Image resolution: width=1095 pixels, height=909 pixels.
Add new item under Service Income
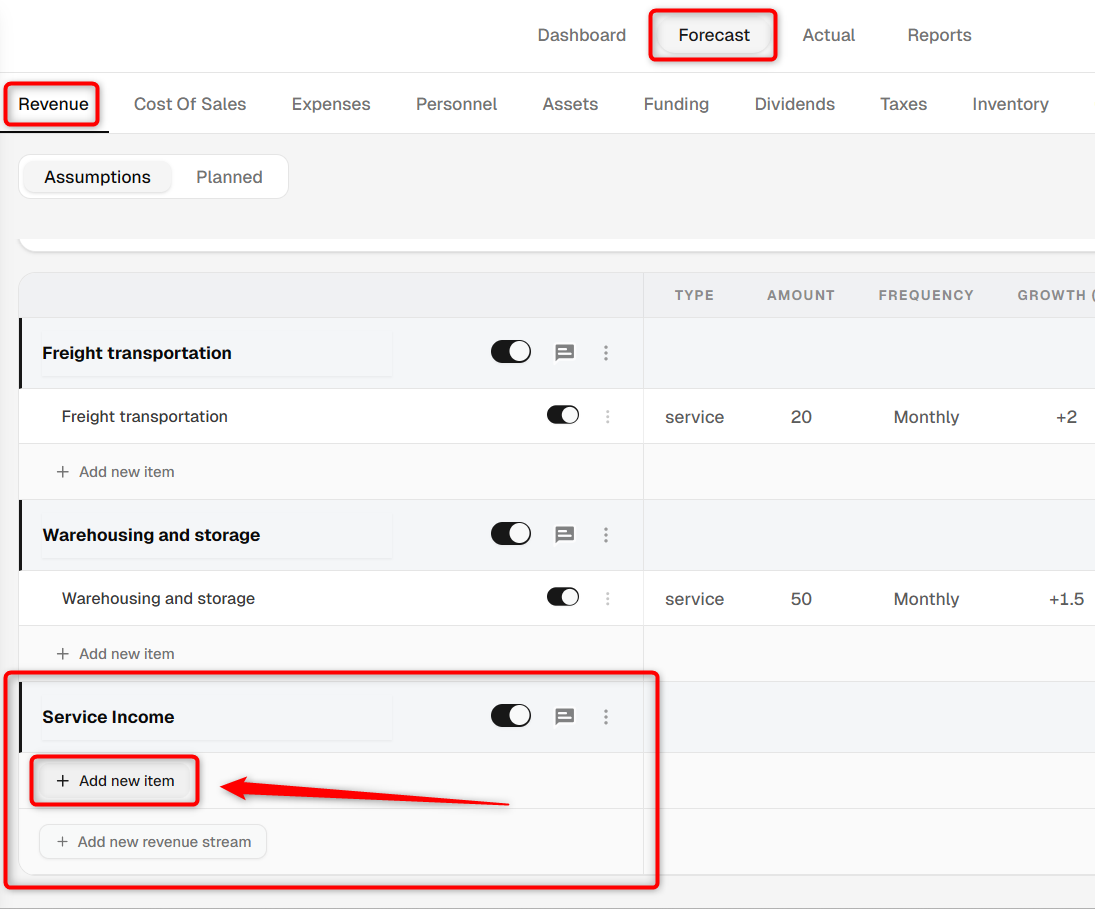[x=115, y=781]
